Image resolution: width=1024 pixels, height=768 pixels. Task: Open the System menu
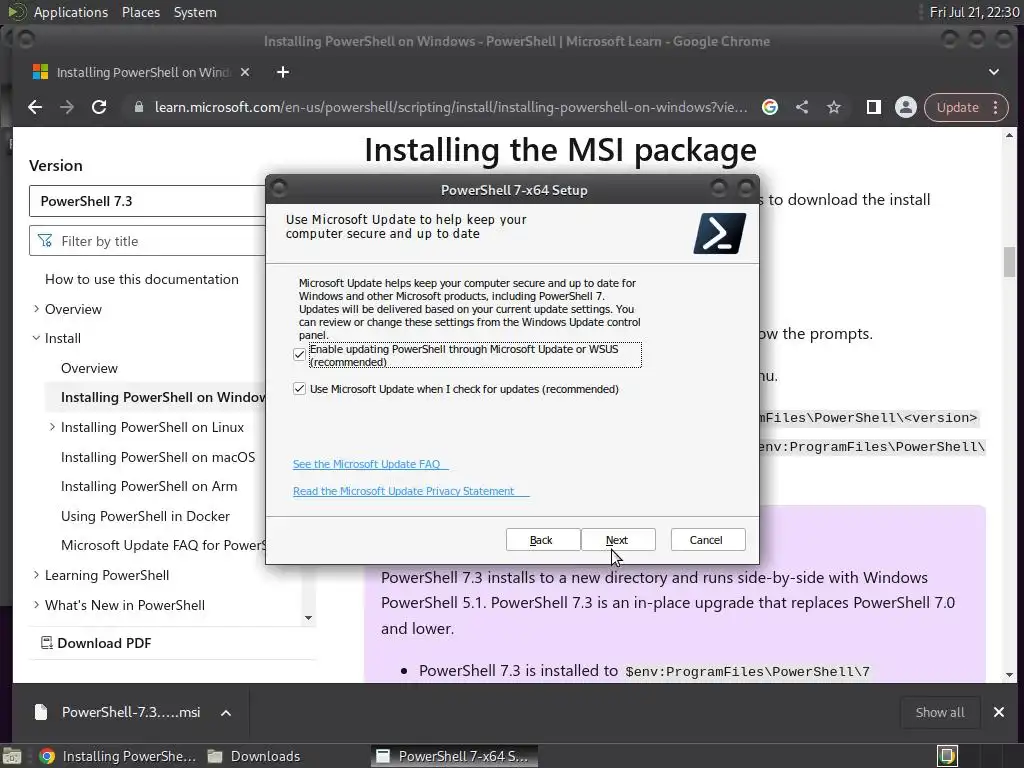[195, 12]
